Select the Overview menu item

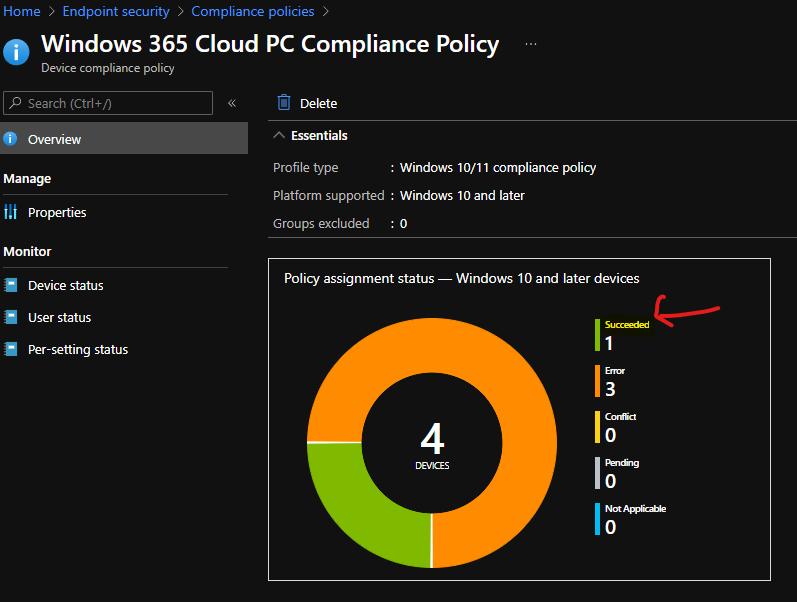coord(124,138)
